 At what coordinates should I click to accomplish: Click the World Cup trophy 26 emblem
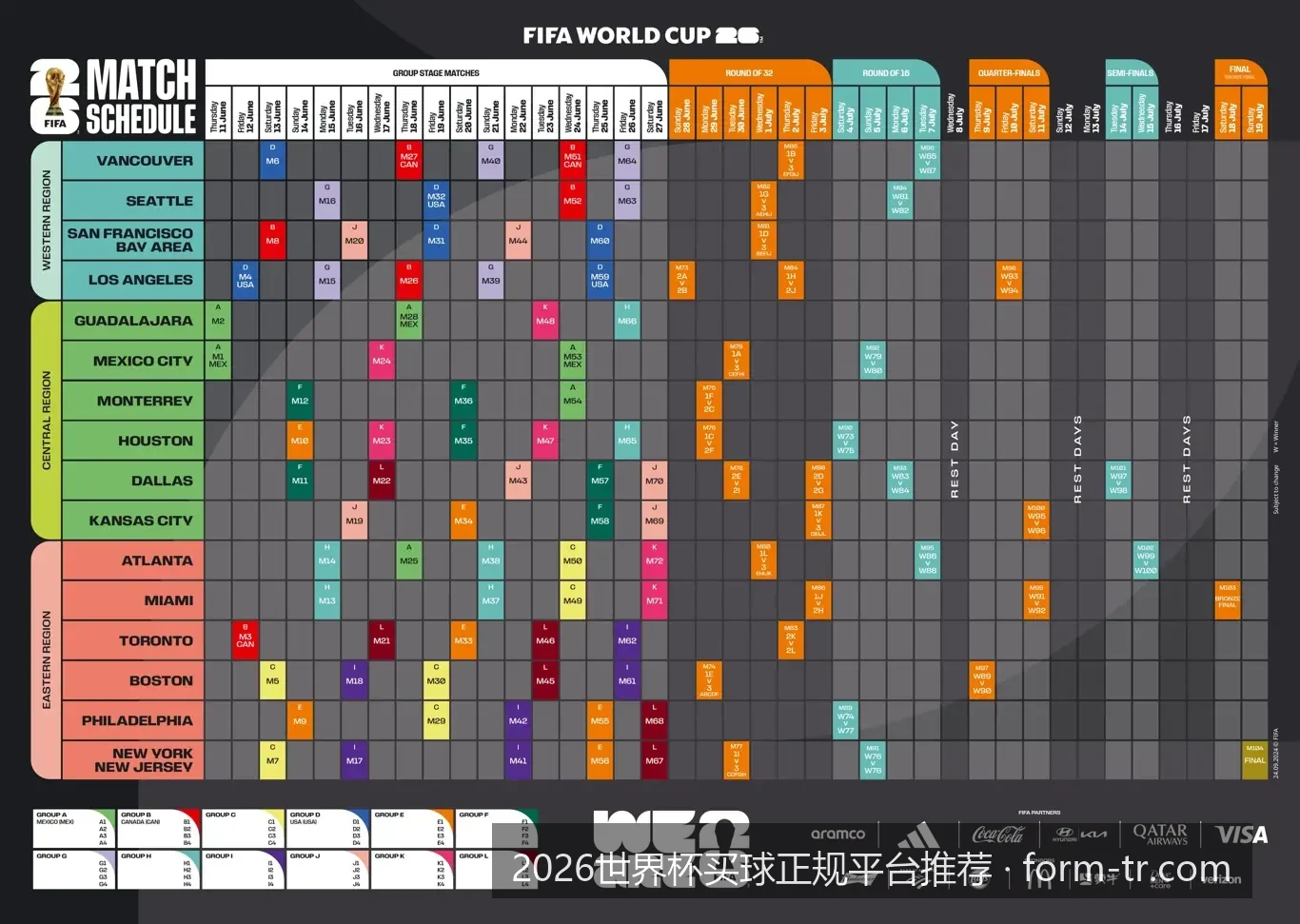[x=55, y=97]
